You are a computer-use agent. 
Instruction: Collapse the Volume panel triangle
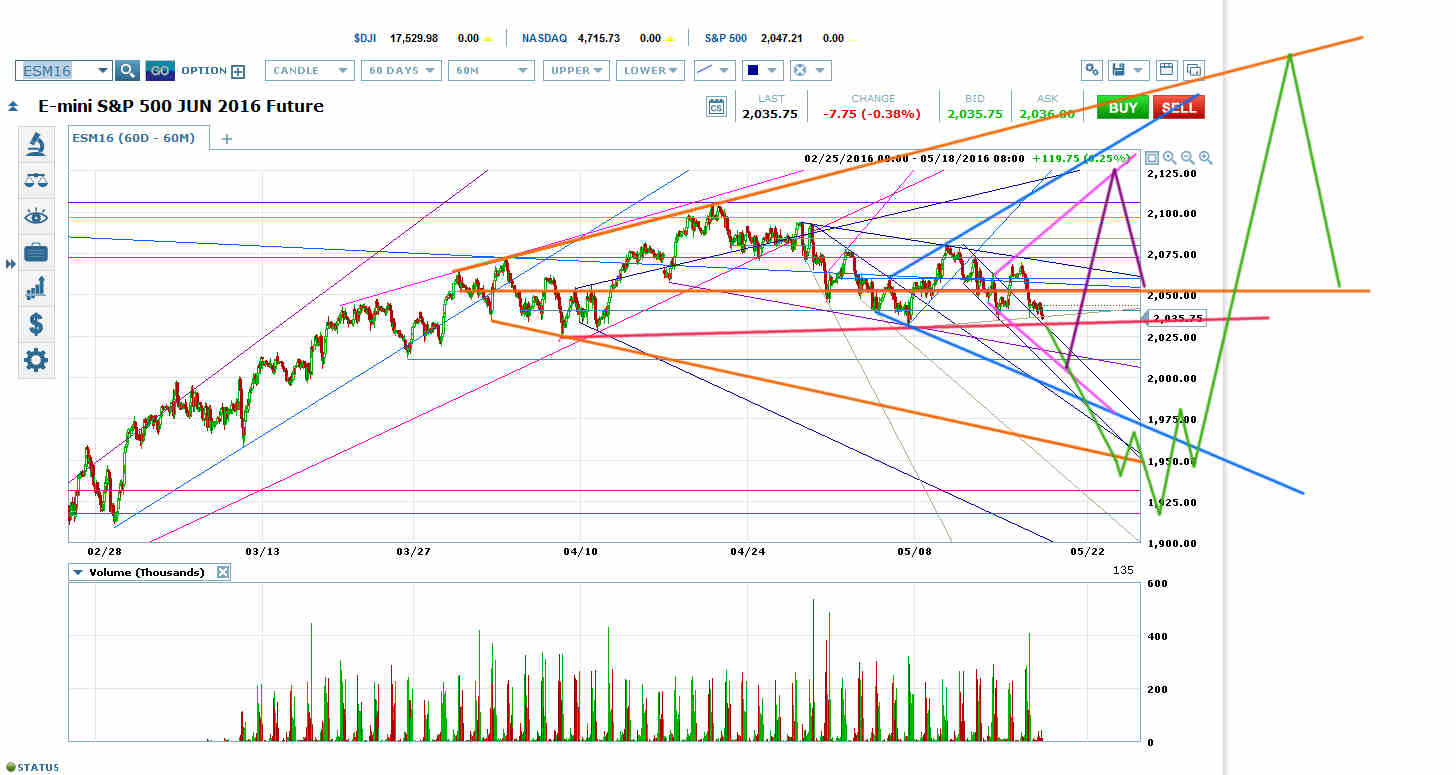coord(78,572)
